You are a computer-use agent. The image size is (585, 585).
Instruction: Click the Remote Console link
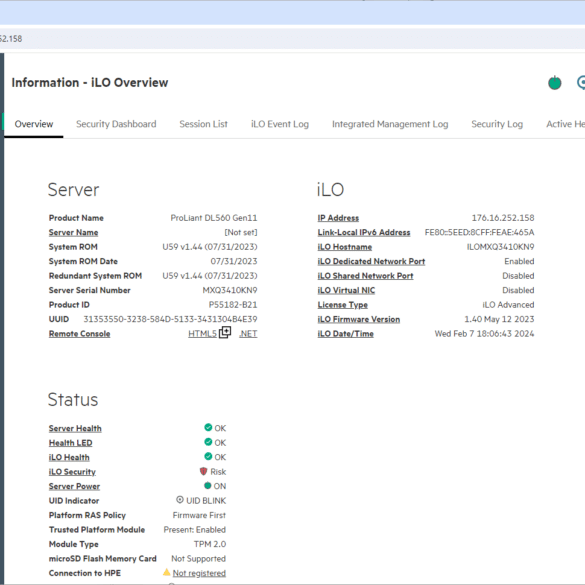pos(79,334)
